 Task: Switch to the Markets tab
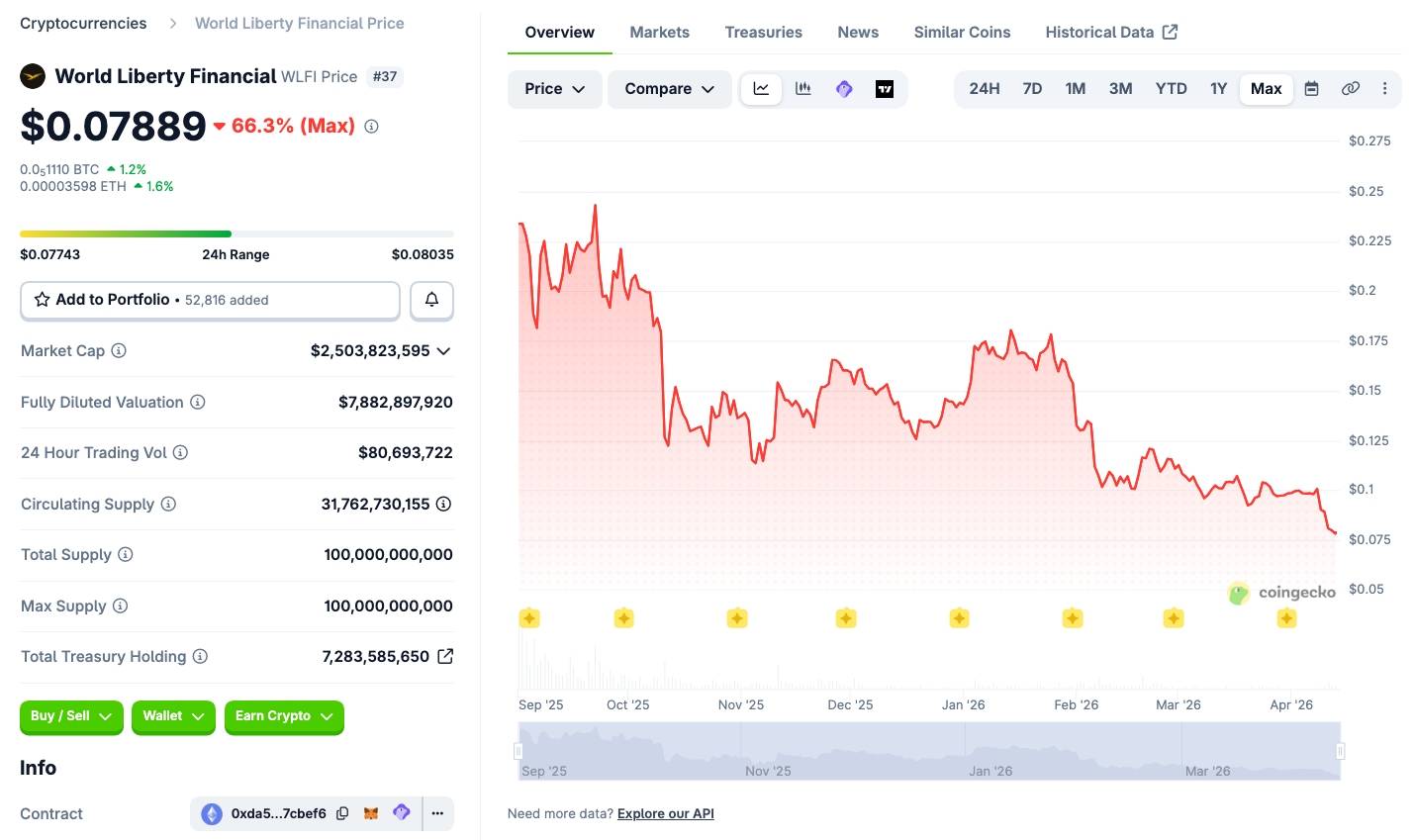tap(659, 33)
